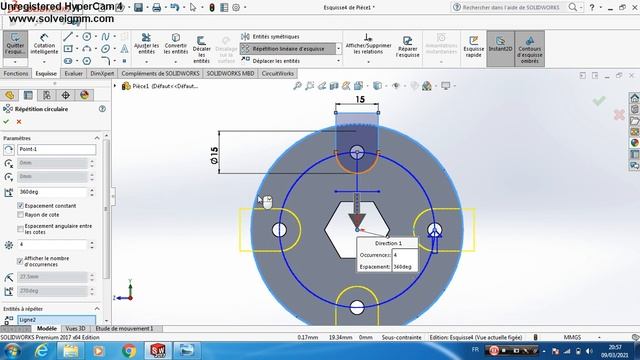Screen dimensions: 640x360
Task: Open Afficher/Supprimer les relations
Action: (368, 44)
